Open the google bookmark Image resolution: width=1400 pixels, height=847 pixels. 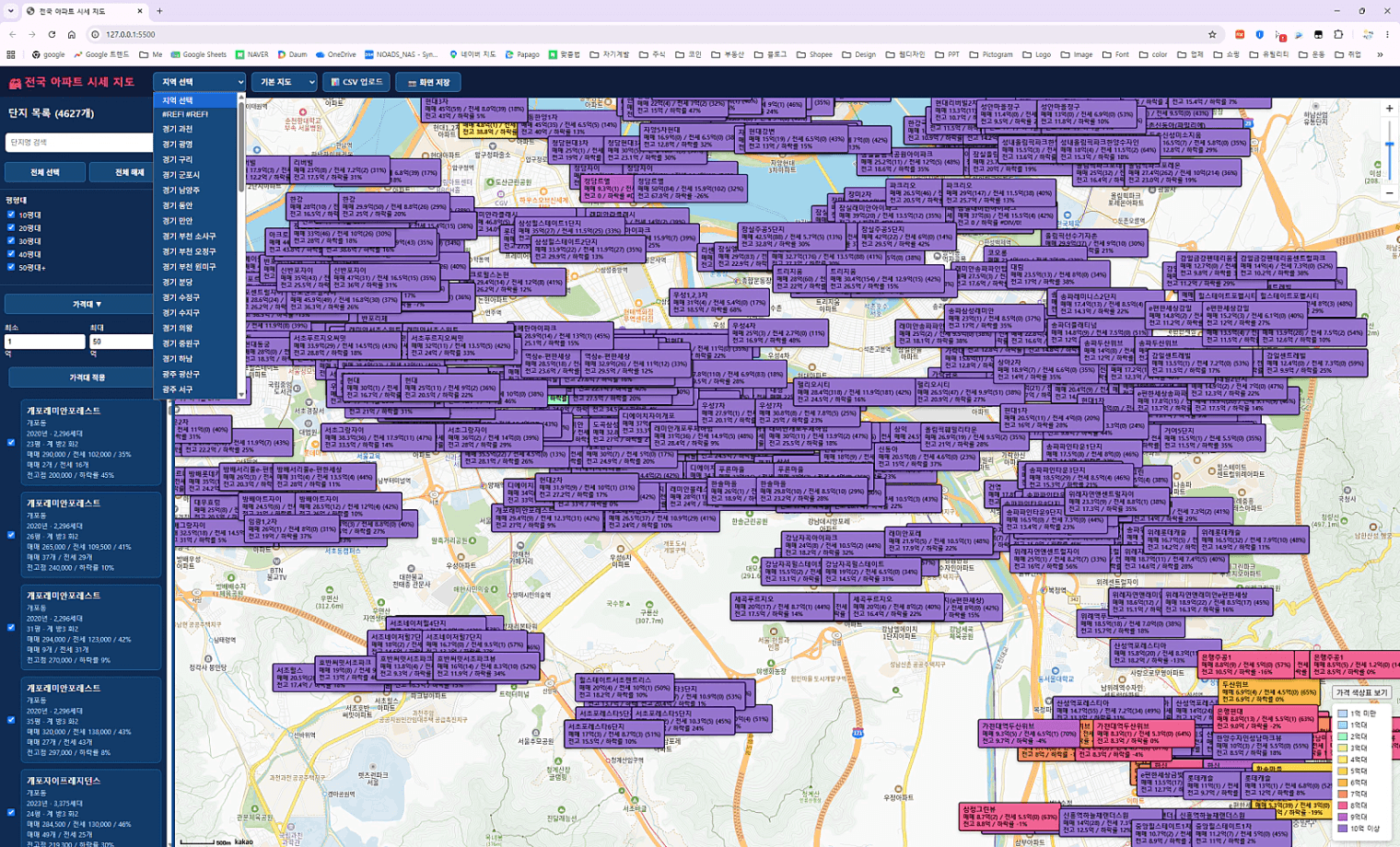pos(48,54)
